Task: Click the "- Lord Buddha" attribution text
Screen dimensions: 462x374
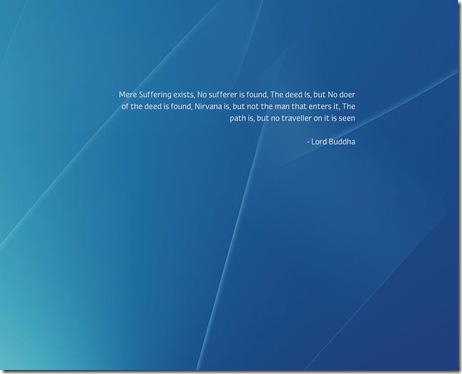Action: pos(331,142)
